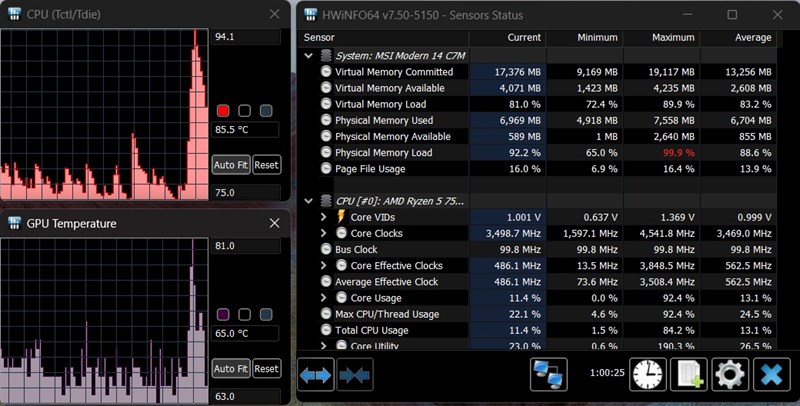This screenshot has width=800, height=406.
Task: Click the 3,498.7 MHz Core Clocks value
Action: click(x=513, y=234)
